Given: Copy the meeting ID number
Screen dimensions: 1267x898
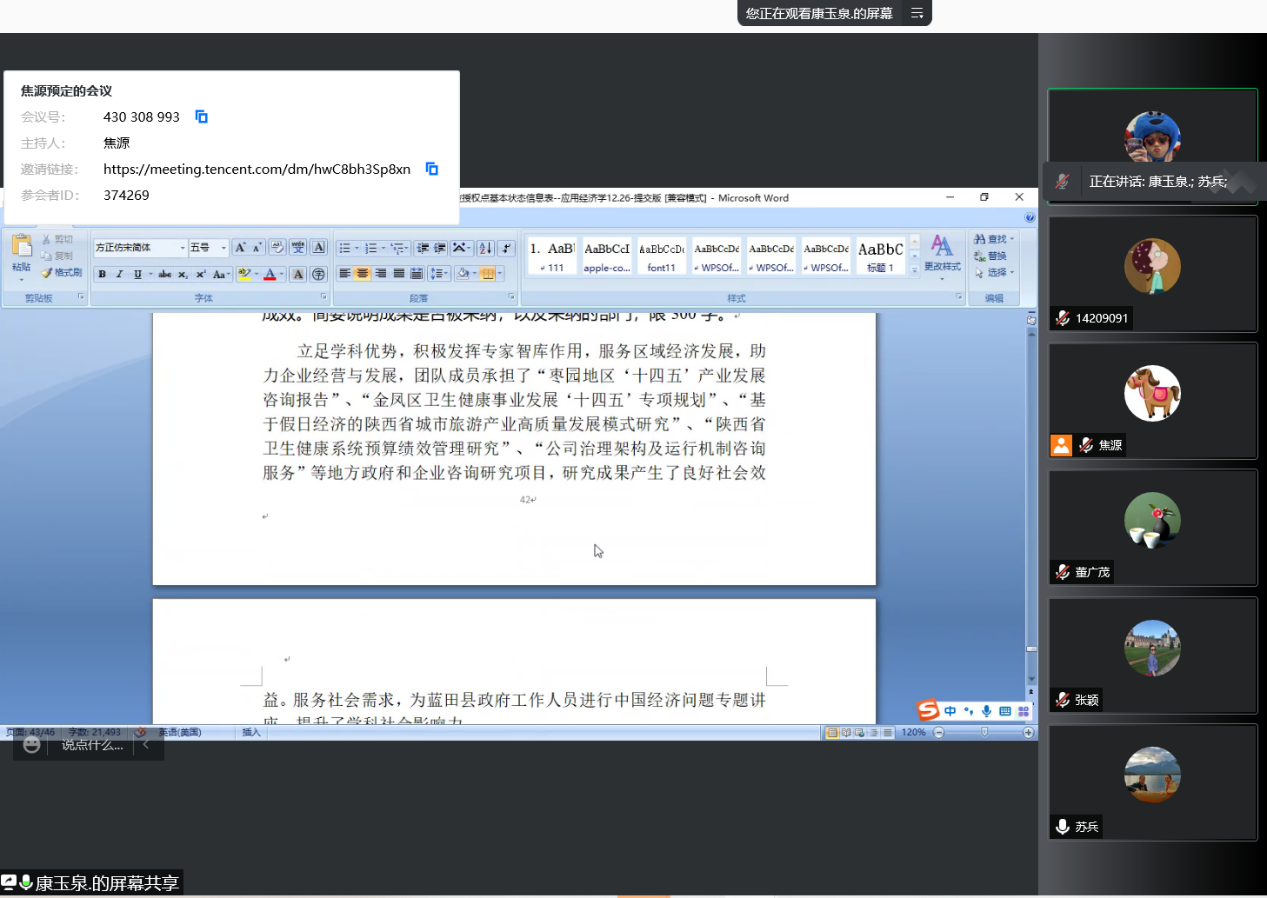Looking at the screenshot, I should [201, 117].
